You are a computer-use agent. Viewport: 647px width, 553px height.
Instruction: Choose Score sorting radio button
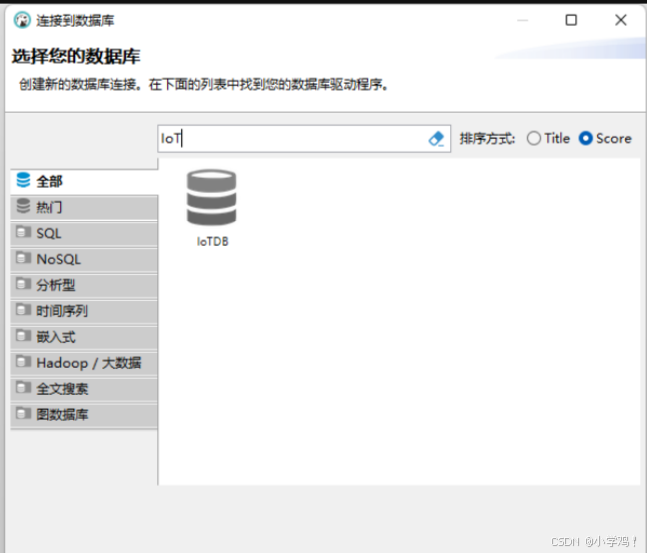(586, 138)
